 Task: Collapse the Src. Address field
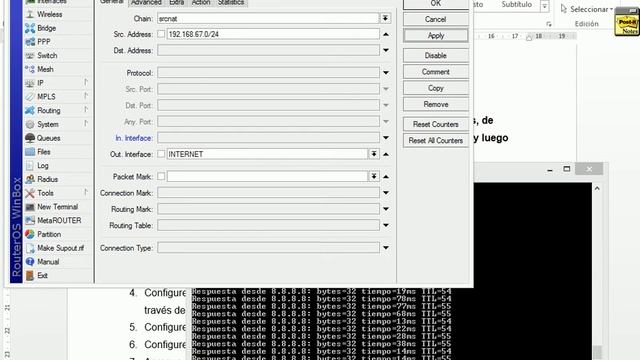click(x=386, y=34)
